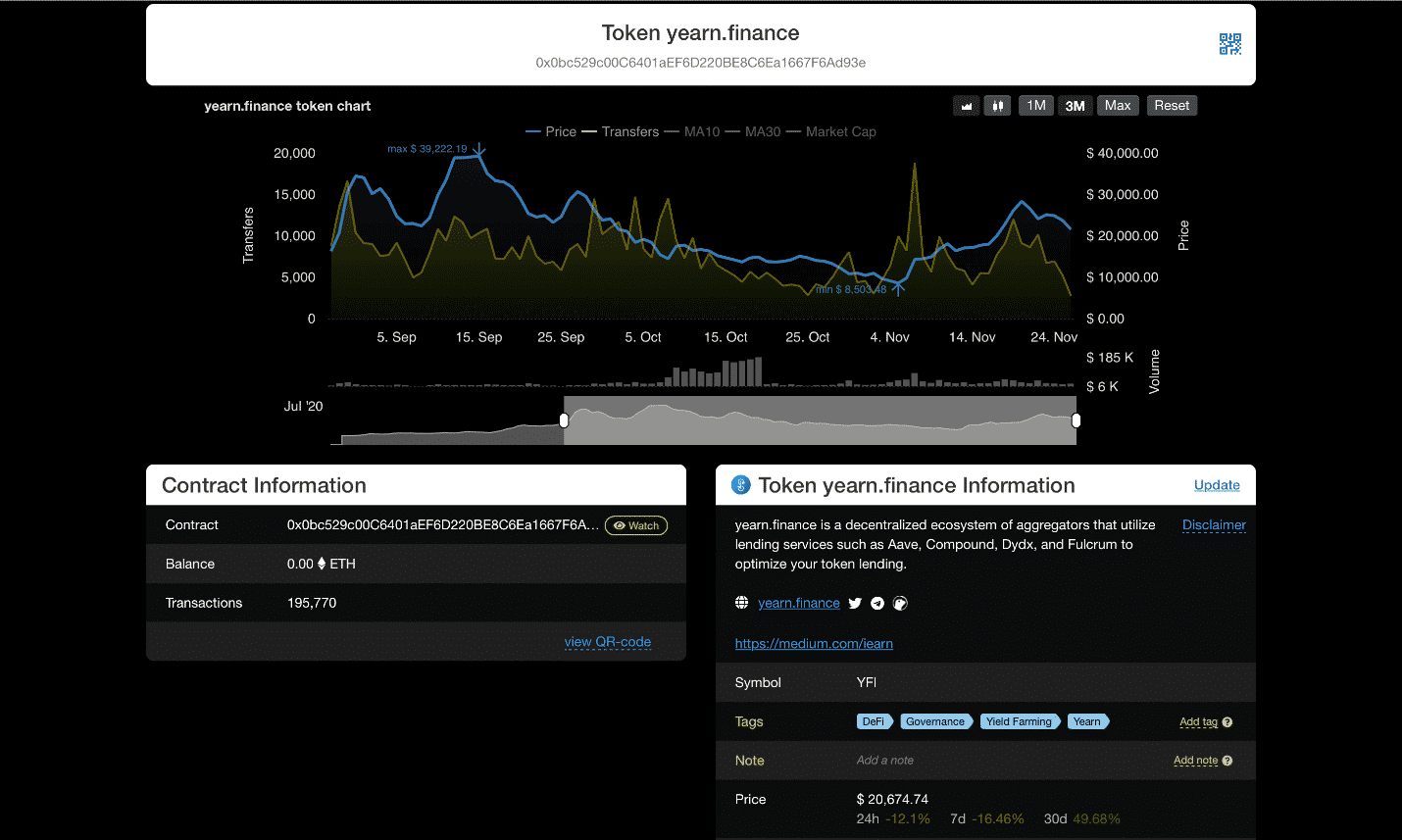
Task: Click the globe website icon
Action: pyautogui.click(x=742, y=603)
